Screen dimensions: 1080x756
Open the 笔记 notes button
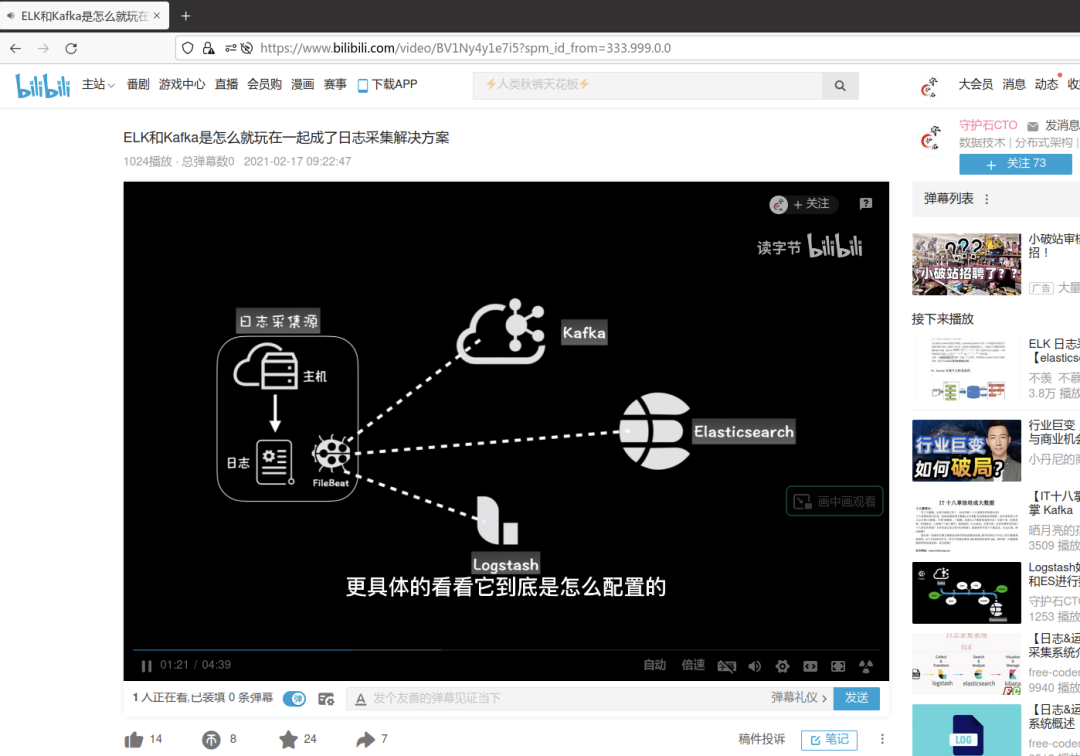[x=829, y=739]
